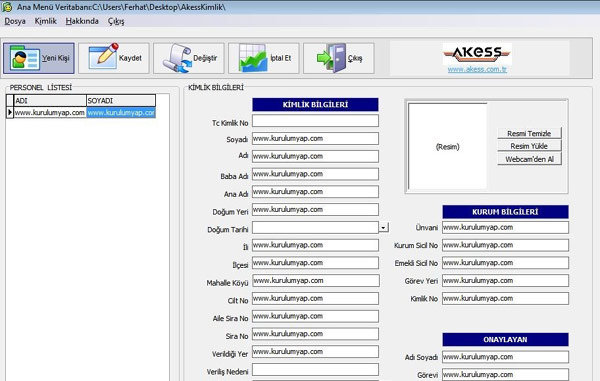Click the Tc Kimlik No input field
The image size is (600, 381).
(315, 121)
